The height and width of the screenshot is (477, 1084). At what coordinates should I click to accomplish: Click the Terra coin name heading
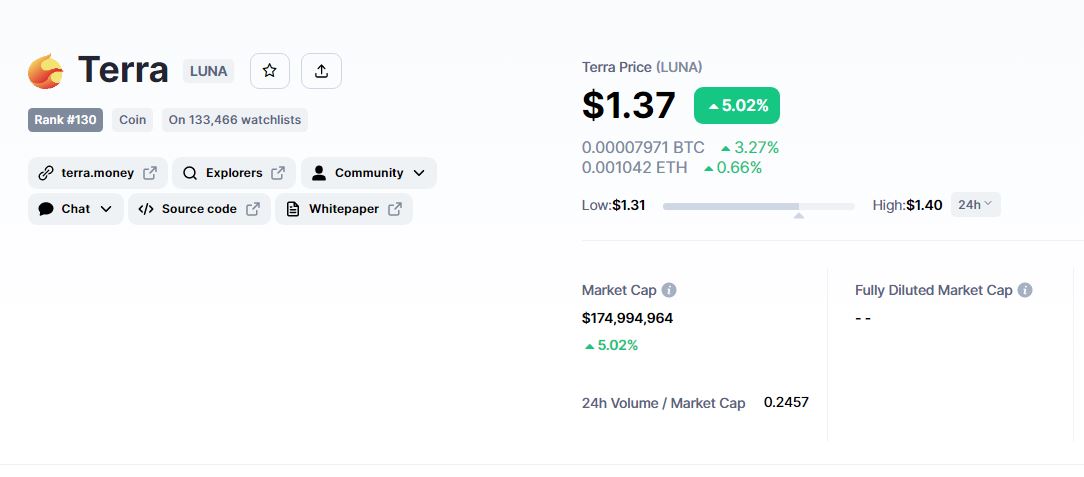pyautogui.click(x=123, y=70)
